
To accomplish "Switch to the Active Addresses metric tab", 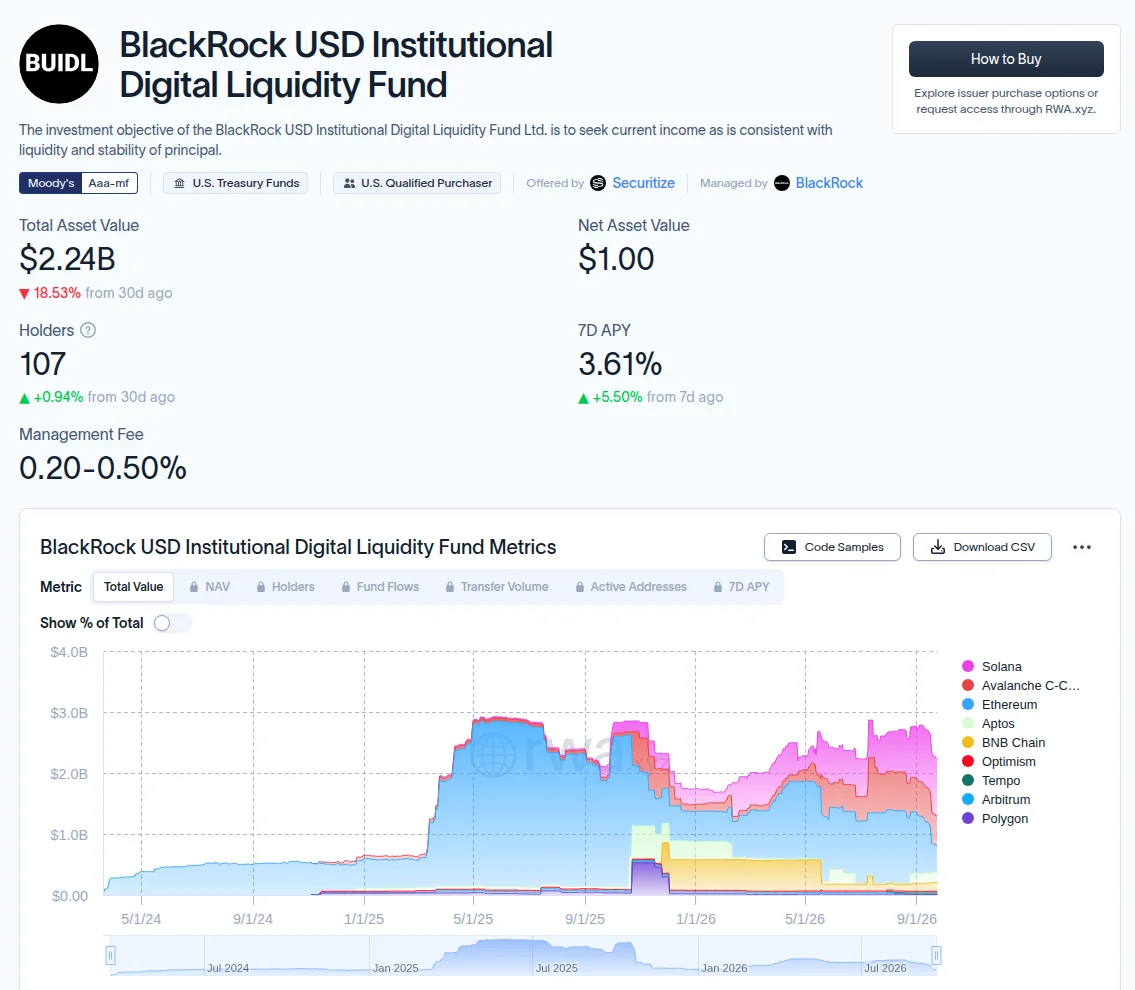I will pyautogui.click(x=630, y=587).
